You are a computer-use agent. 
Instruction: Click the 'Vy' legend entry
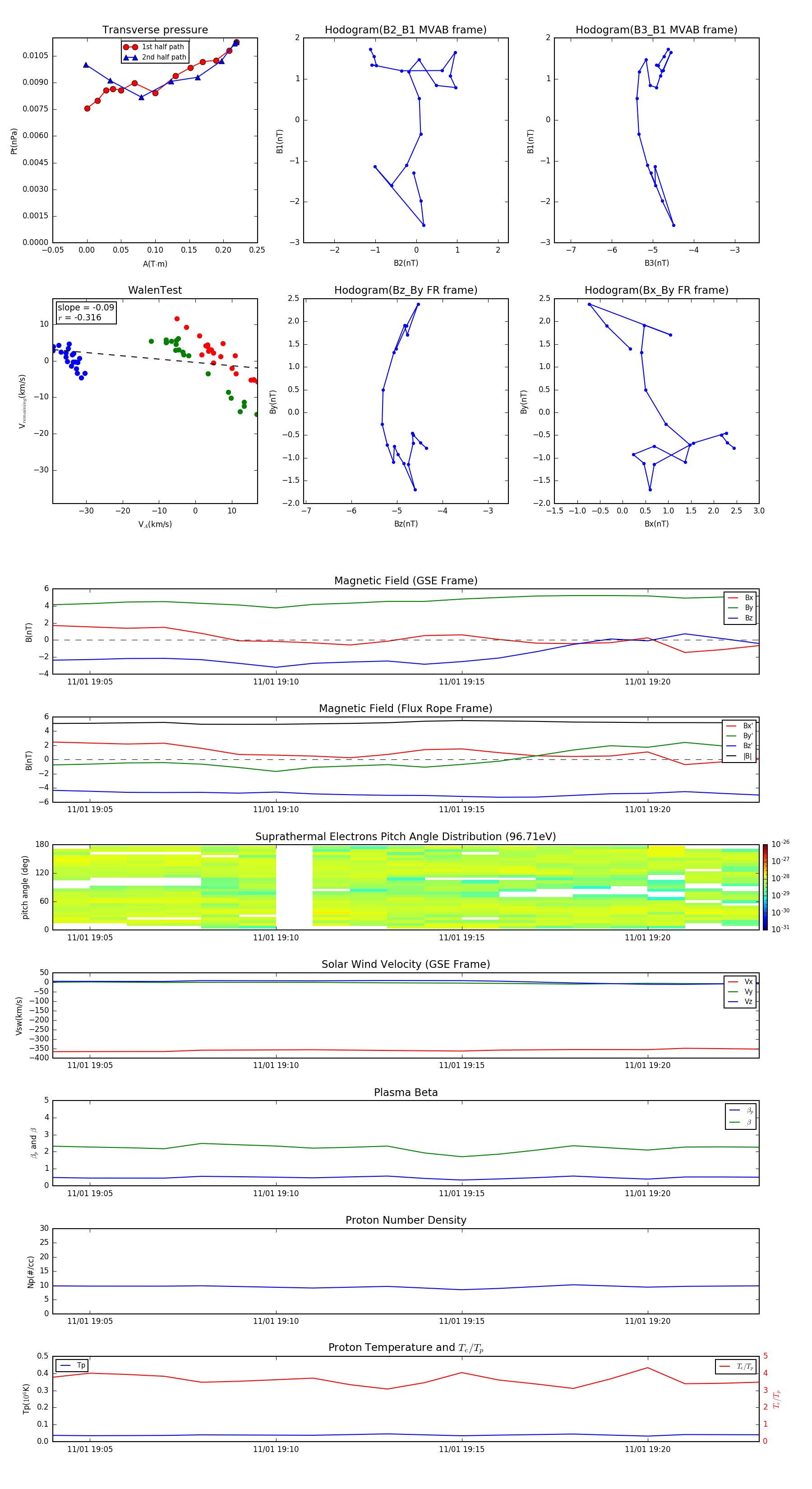740,992
